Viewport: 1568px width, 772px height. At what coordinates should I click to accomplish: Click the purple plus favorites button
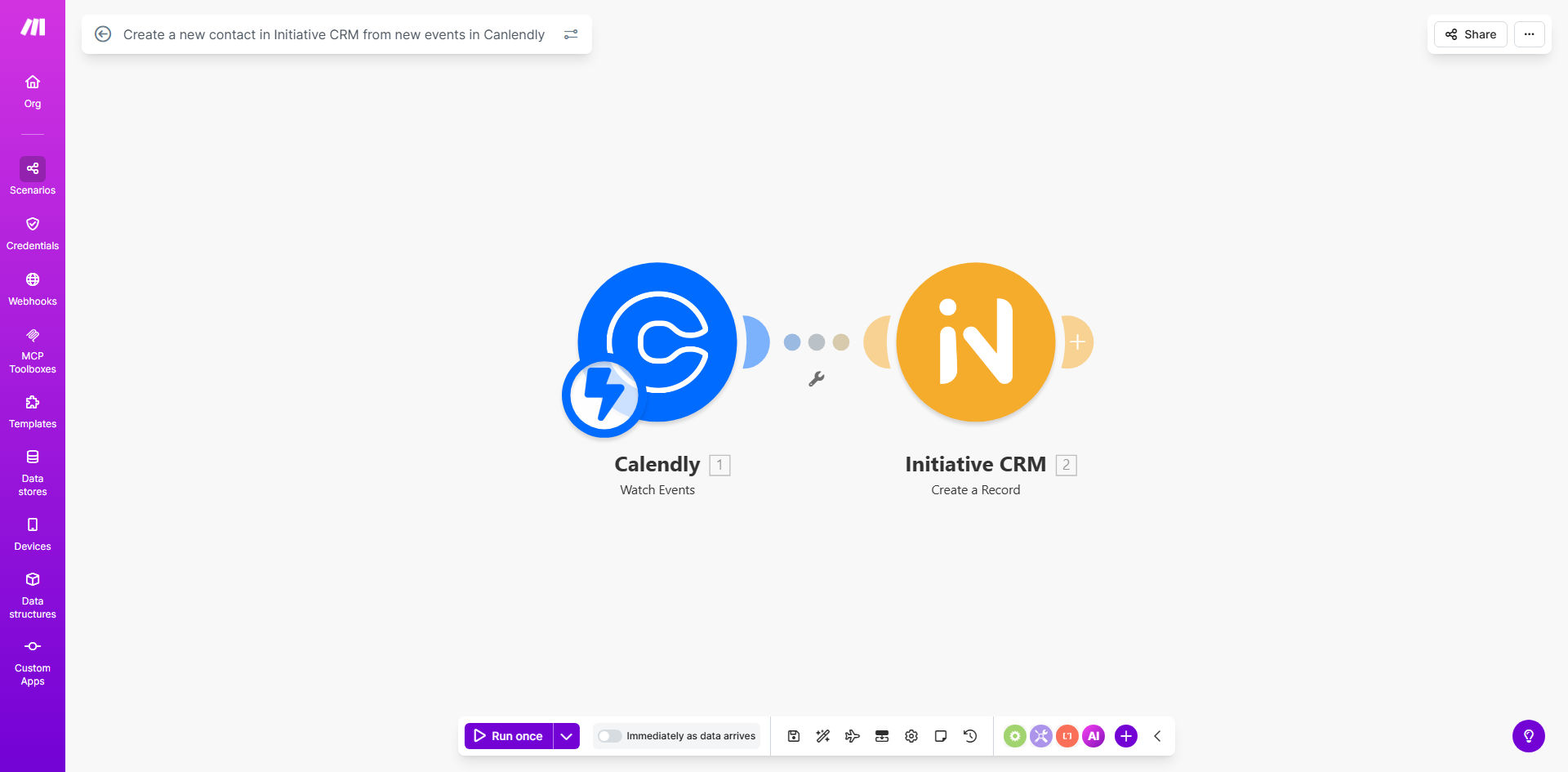1126,736
